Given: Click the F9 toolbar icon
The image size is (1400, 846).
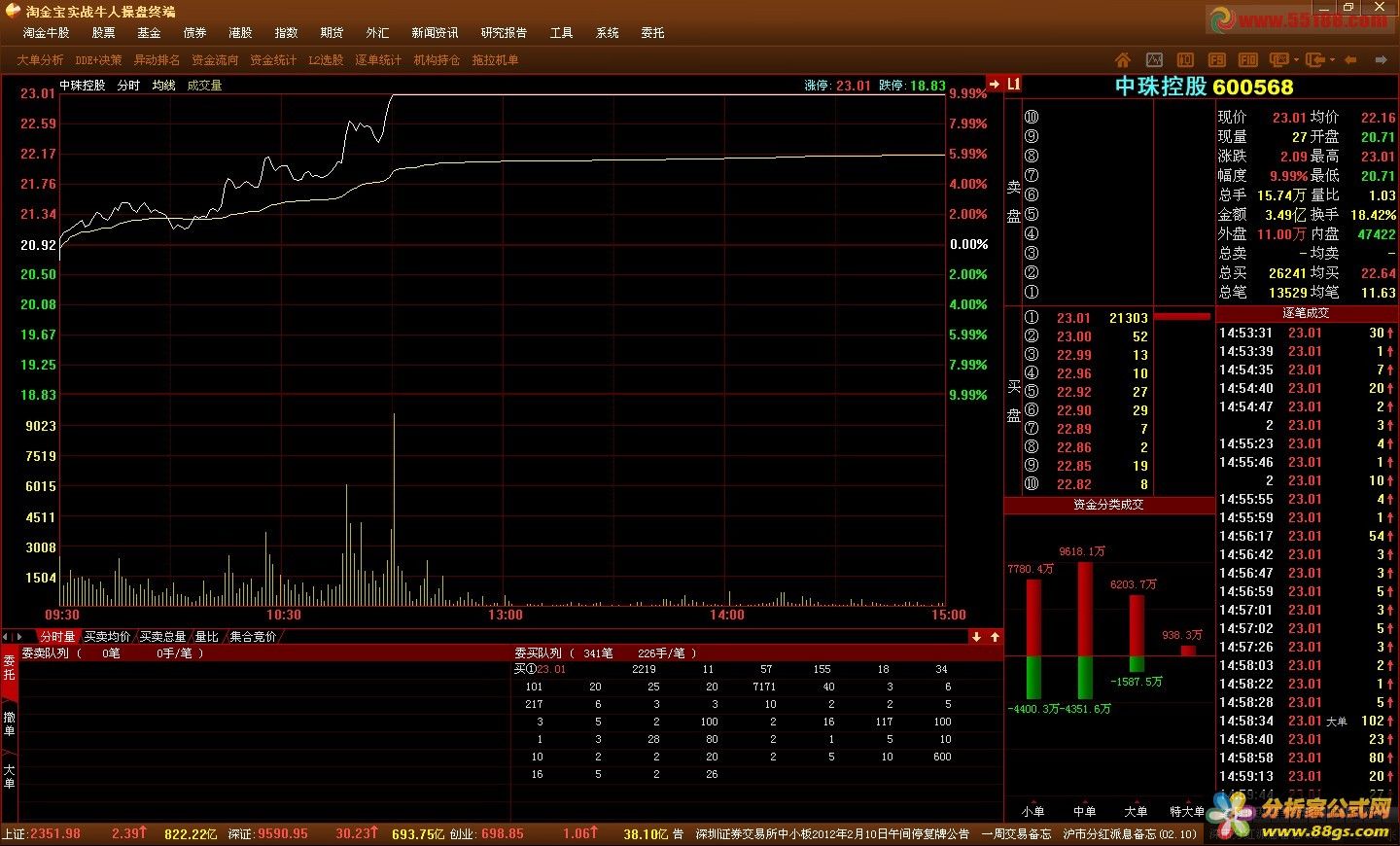Looking at the screenshot, I should tap(1216, 60).
